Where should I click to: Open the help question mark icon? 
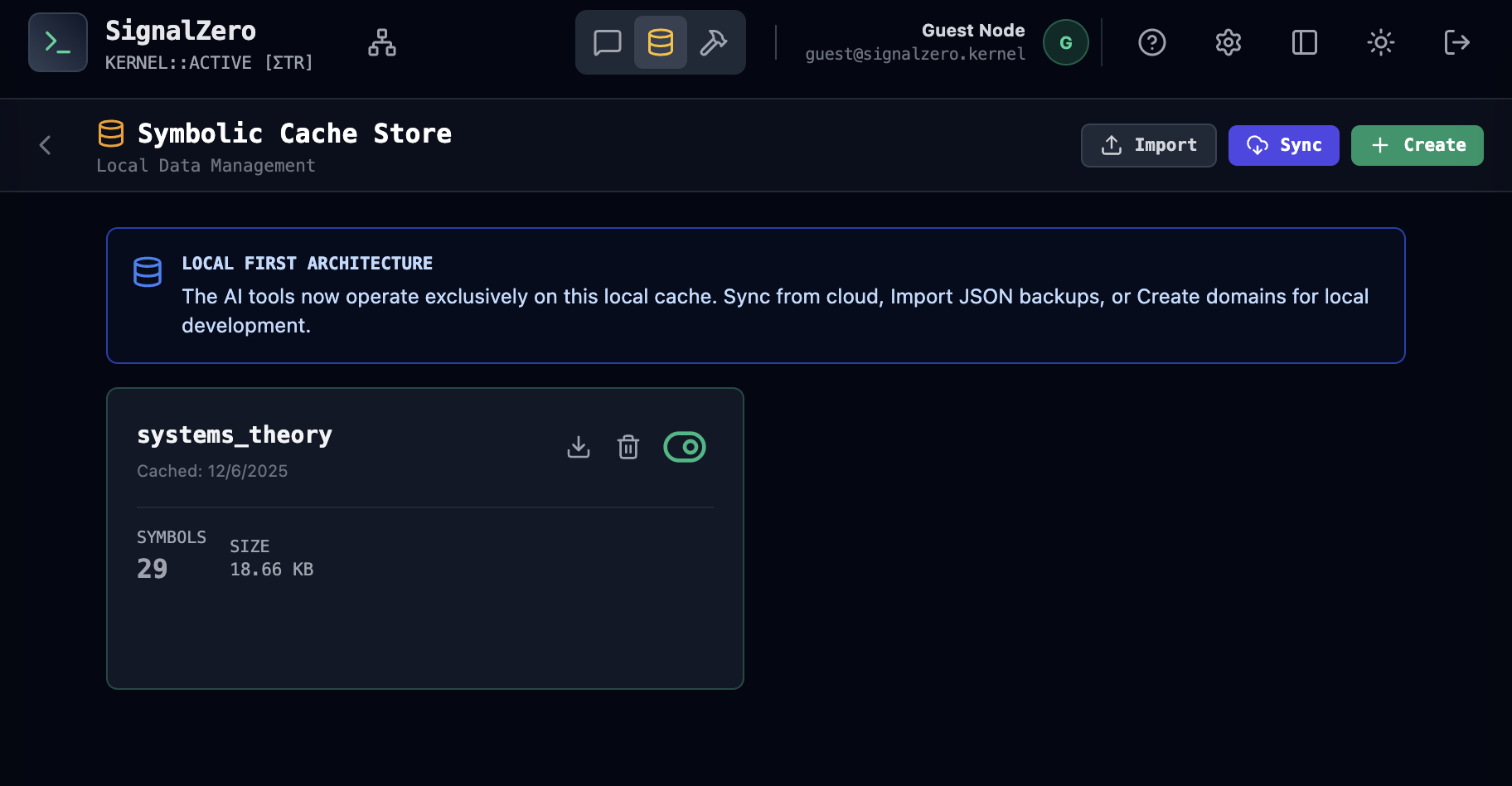[1151, 42]
